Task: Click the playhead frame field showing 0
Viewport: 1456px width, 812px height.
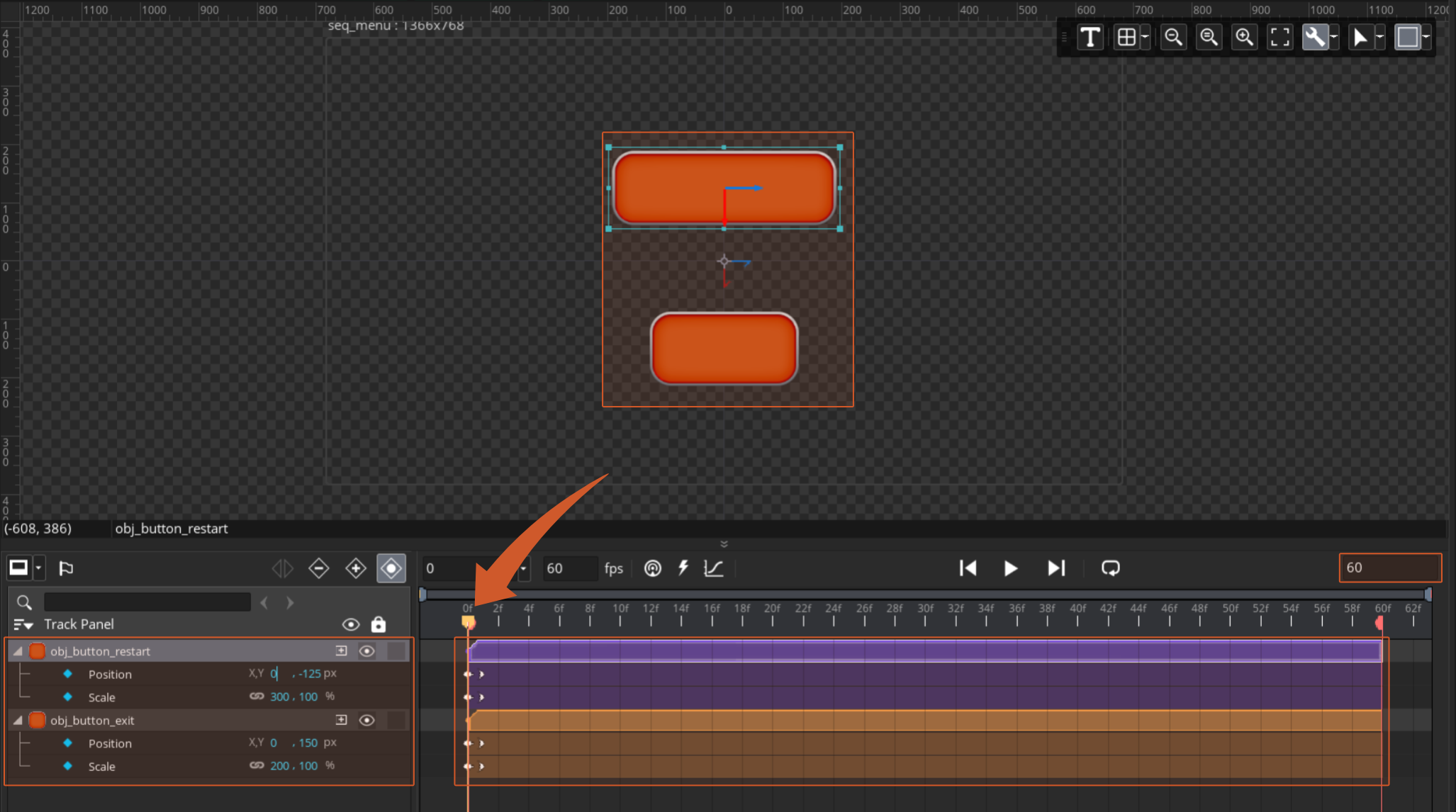Action: coord(469,568)
